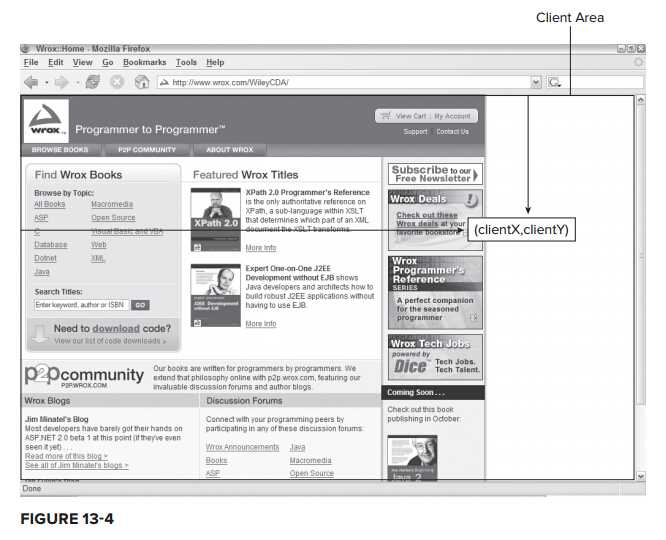Click the Support link in header
This screenshot has height=540, width=666.
415,132
